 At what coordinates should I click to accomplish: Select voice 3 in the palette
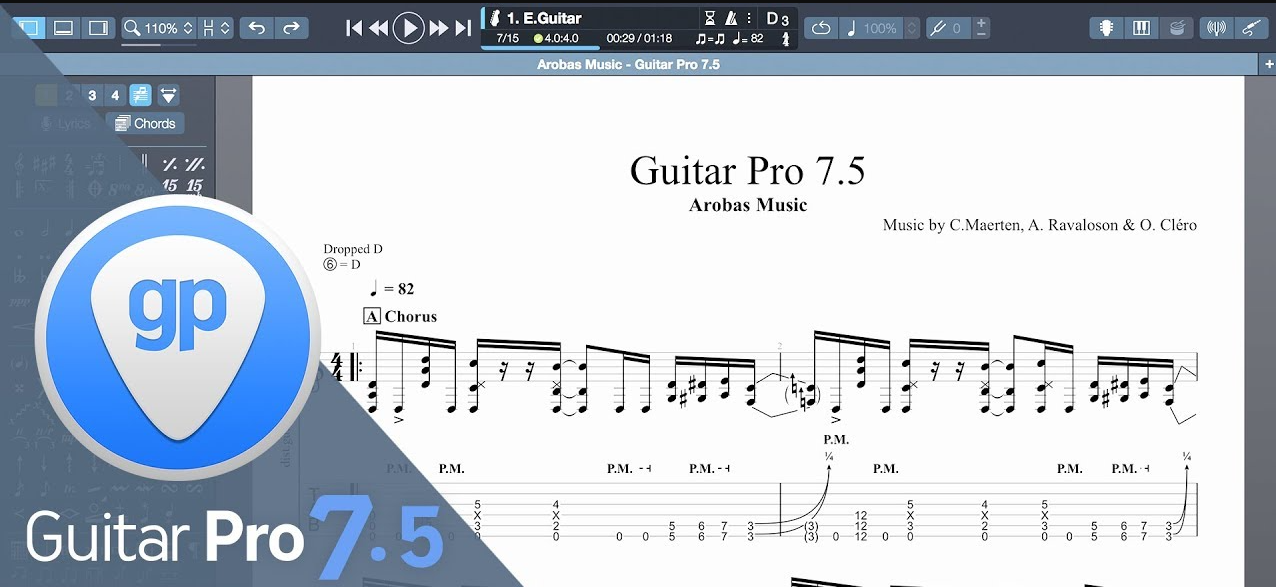point(92,96)
